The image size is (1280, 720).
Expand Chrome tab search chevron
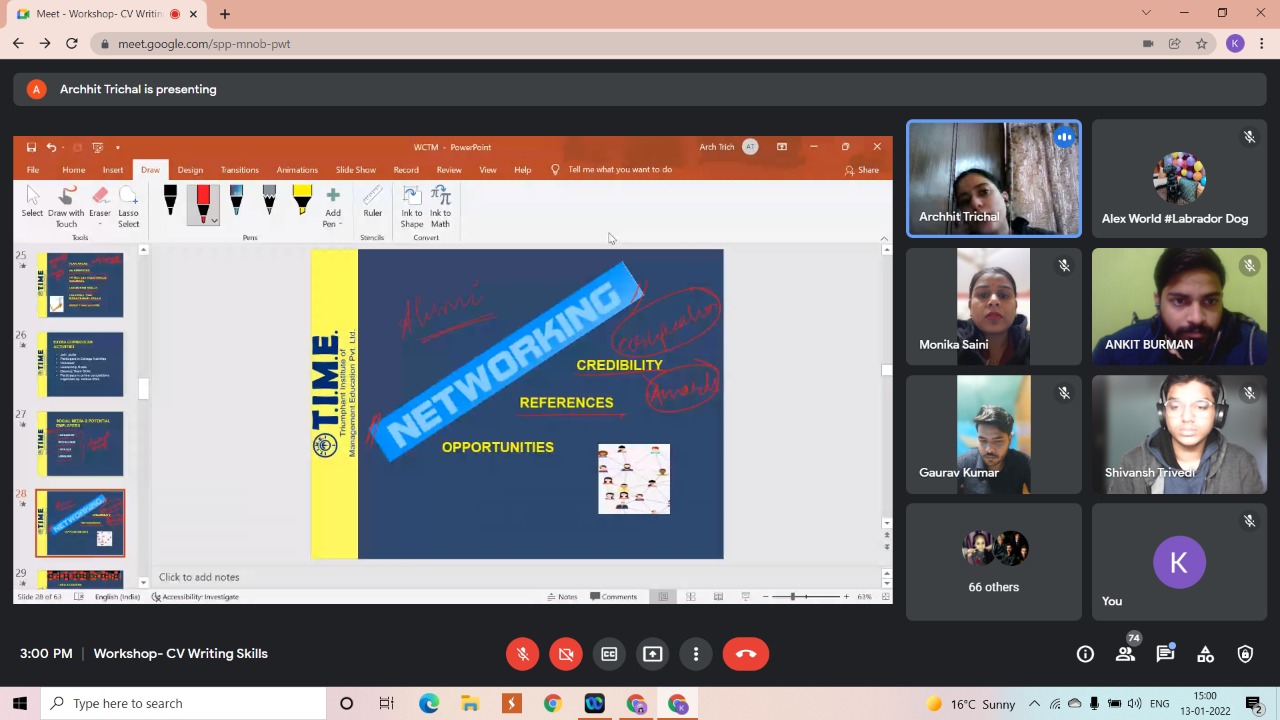tap(1146, 13)
